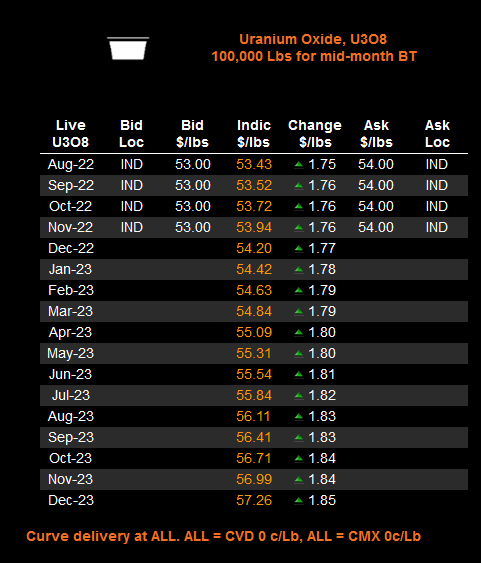Click the green up arrow in Aug-22 row
The height and width of the screenshot is (563, 481).
pyautogui.click(x=299, y=165)
